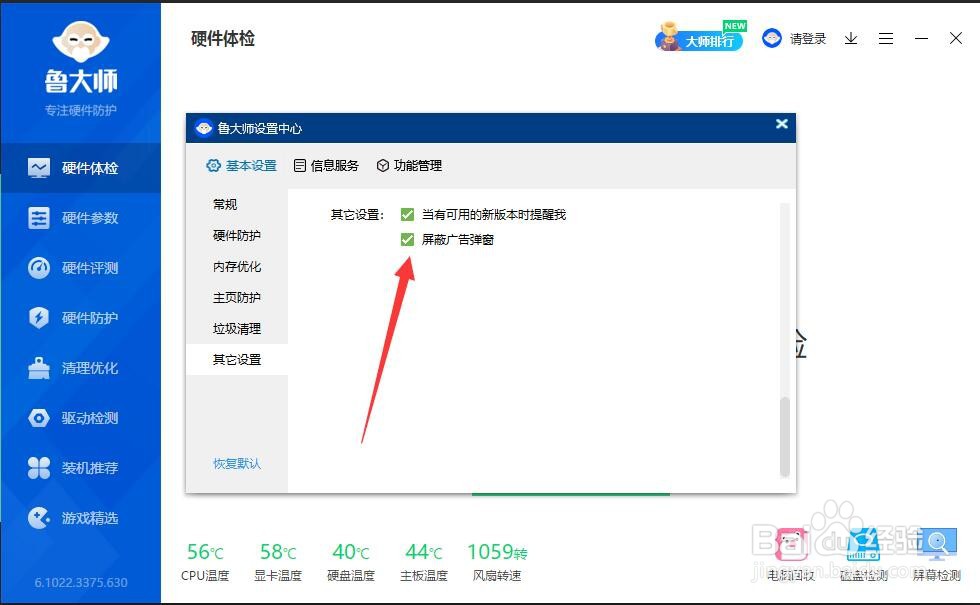This screenshot has height=605, width=980.
Task: Select 内存优化 settings category
Action: pyautogui.click(x=237, y=267)
